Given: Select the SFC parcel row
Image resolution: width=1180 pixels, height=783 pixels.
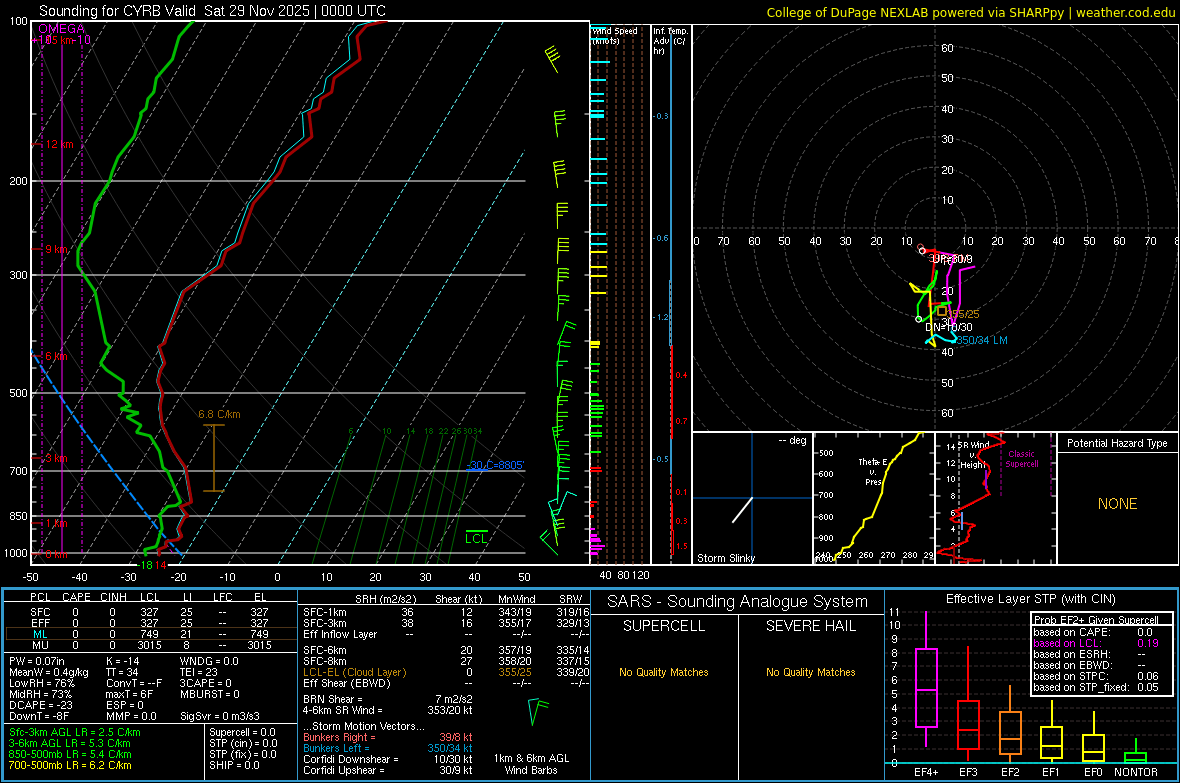Looking at the screenshot, I should [x=149, y=612].
